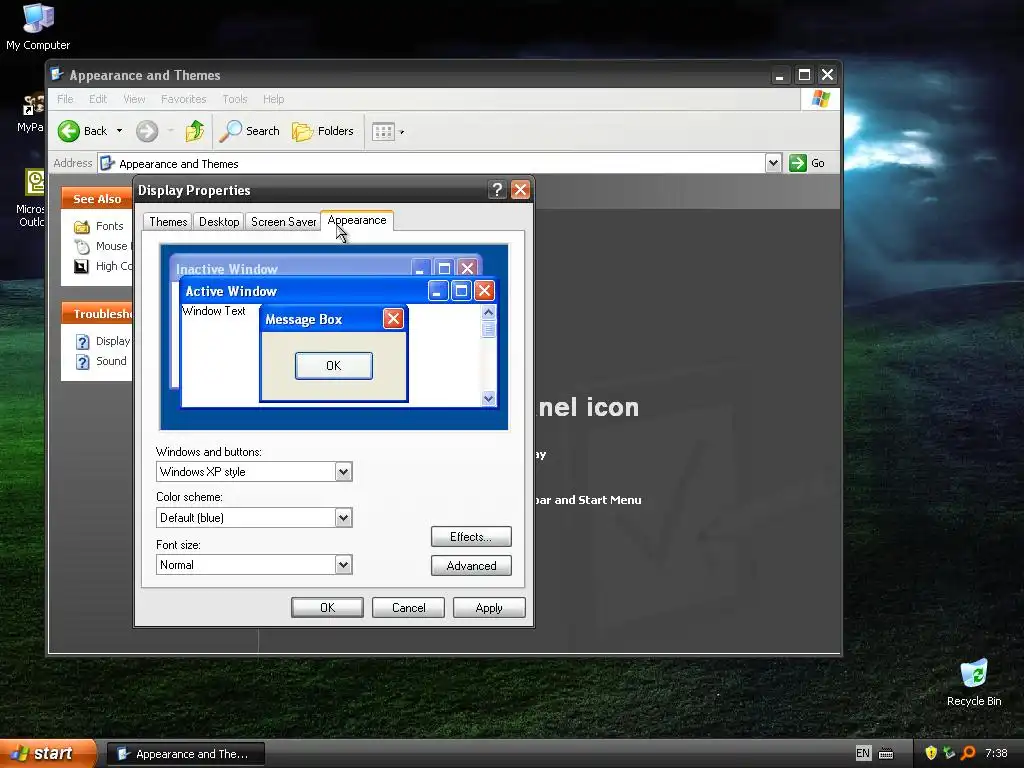Click the Active Window preview maximize icon
The image size is (1024, 768).
coord(461,291)
